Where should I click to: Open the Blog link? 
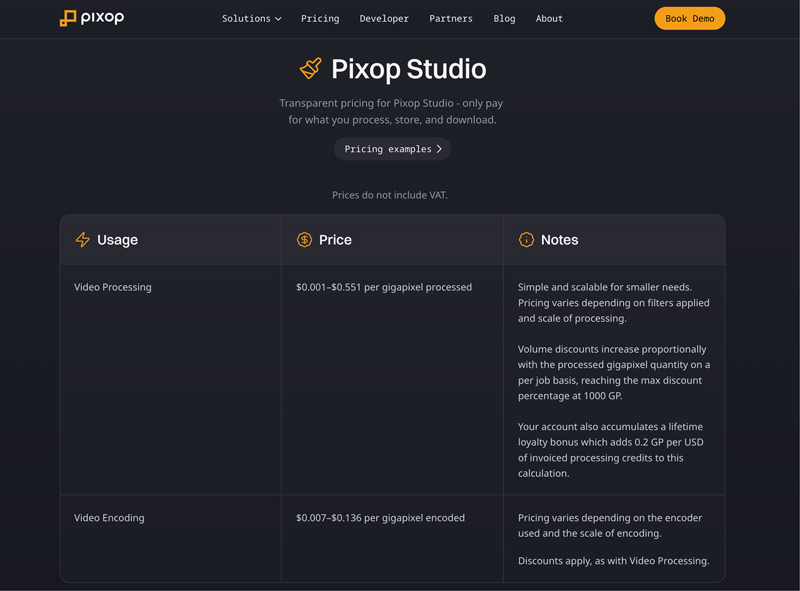pyautogui.click(x=504, y=18)
